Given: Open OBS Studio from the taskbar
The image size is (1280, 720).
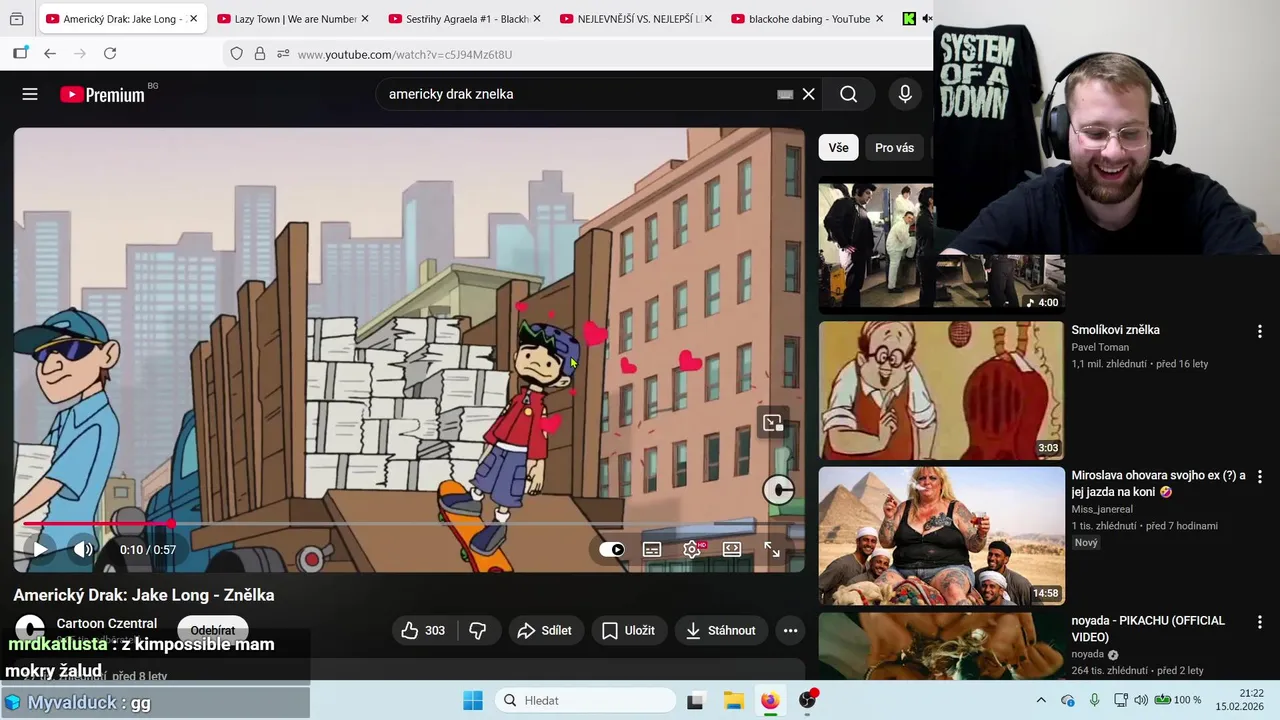Looking at the screenshot, I should pyautogui.click(x=808, y=700).
